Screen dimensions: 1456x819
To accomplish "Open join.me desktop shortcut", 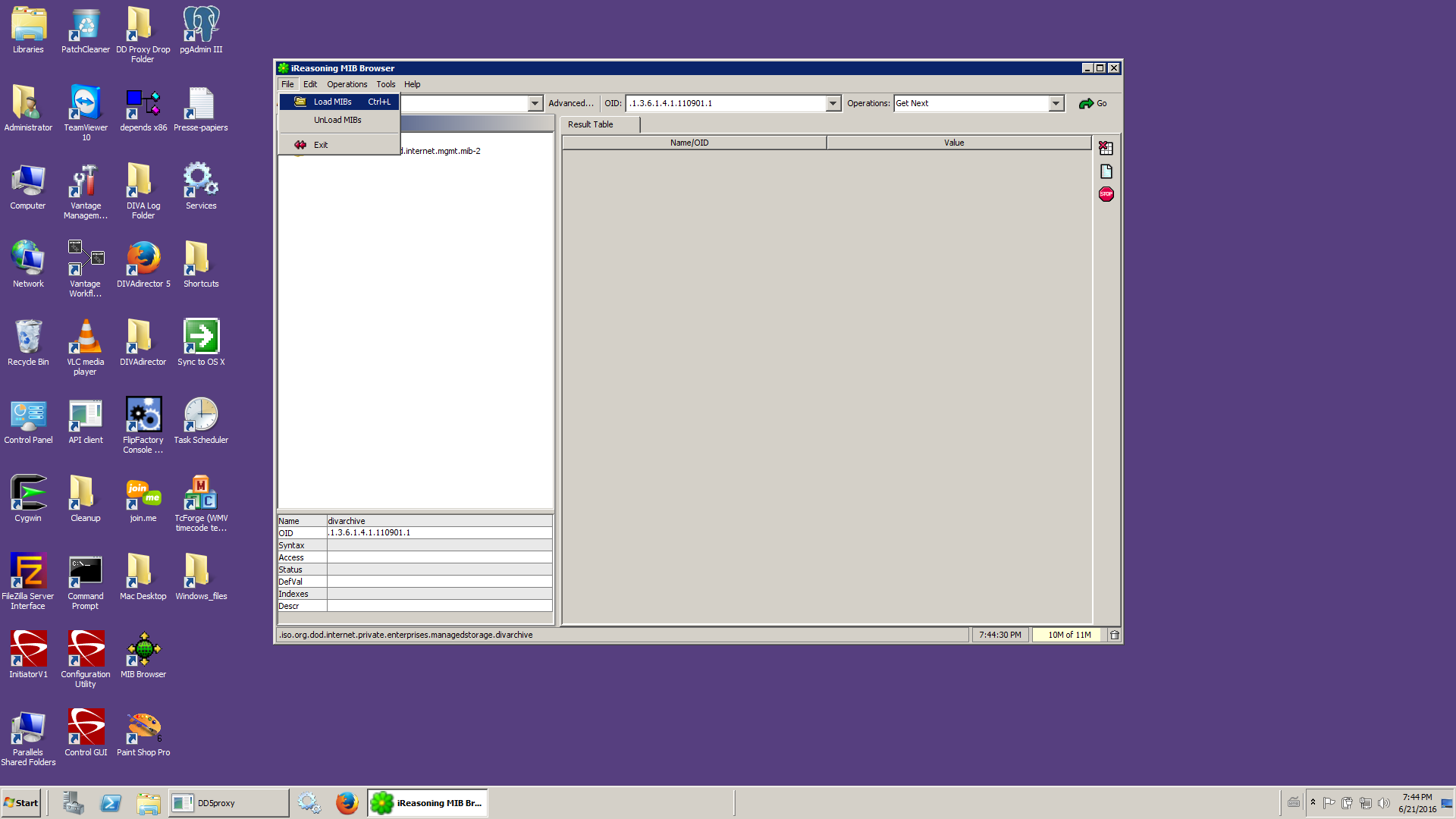I will pos(143,499).
